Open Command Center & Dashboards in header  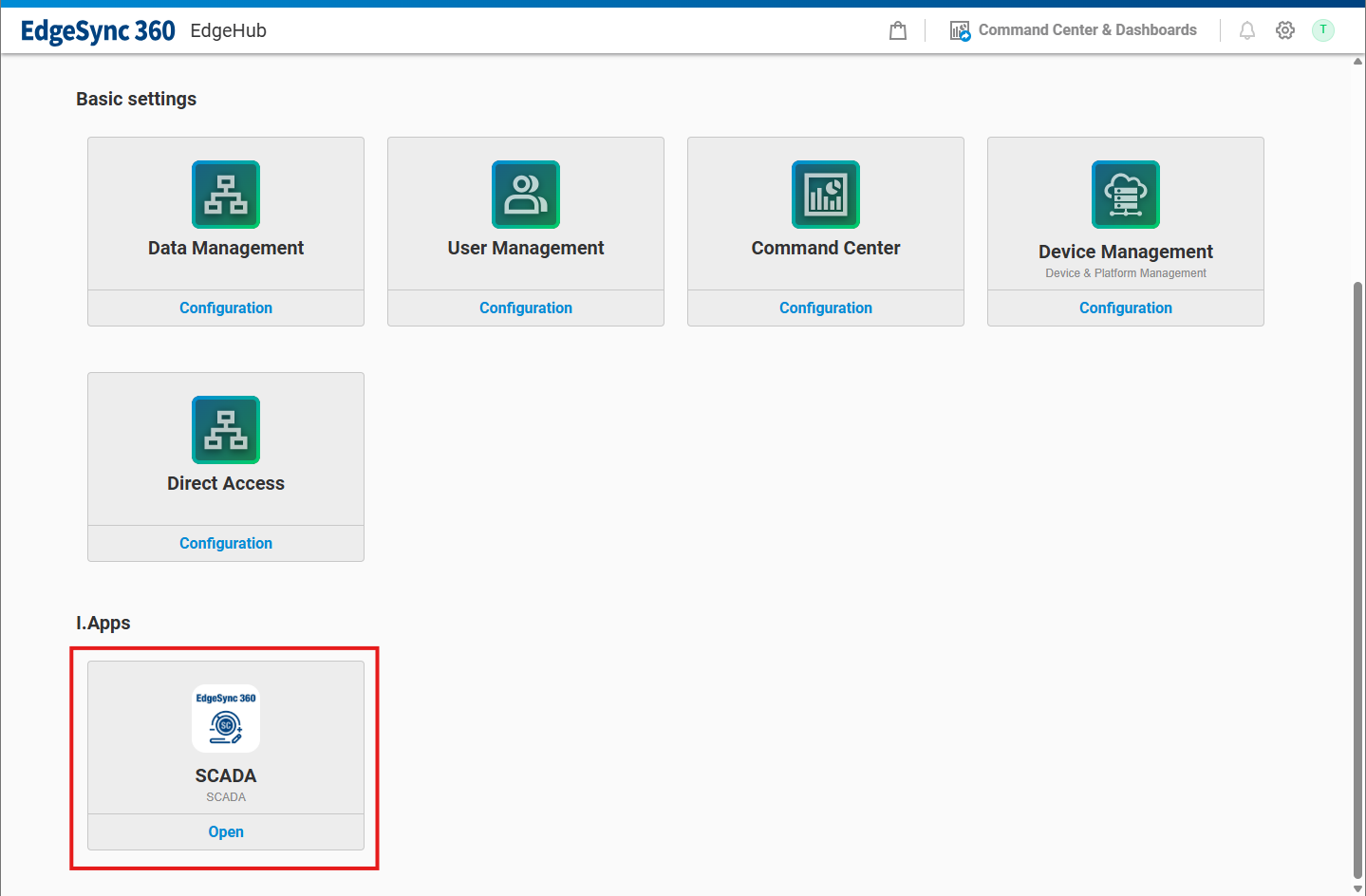(x=1074, y=30)
